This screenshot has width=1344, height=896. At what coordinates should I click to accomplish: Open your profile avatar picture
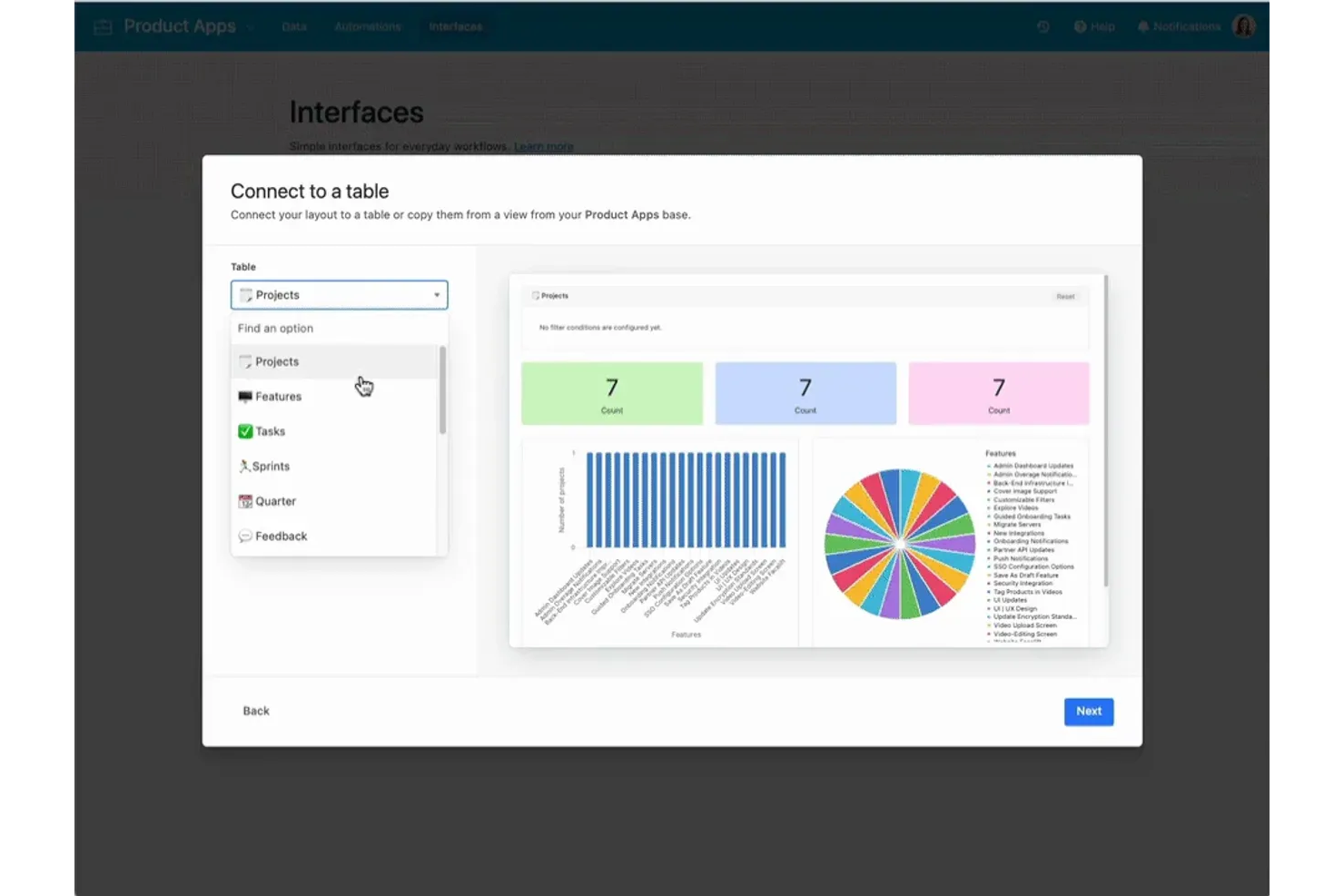point(1243,26)
